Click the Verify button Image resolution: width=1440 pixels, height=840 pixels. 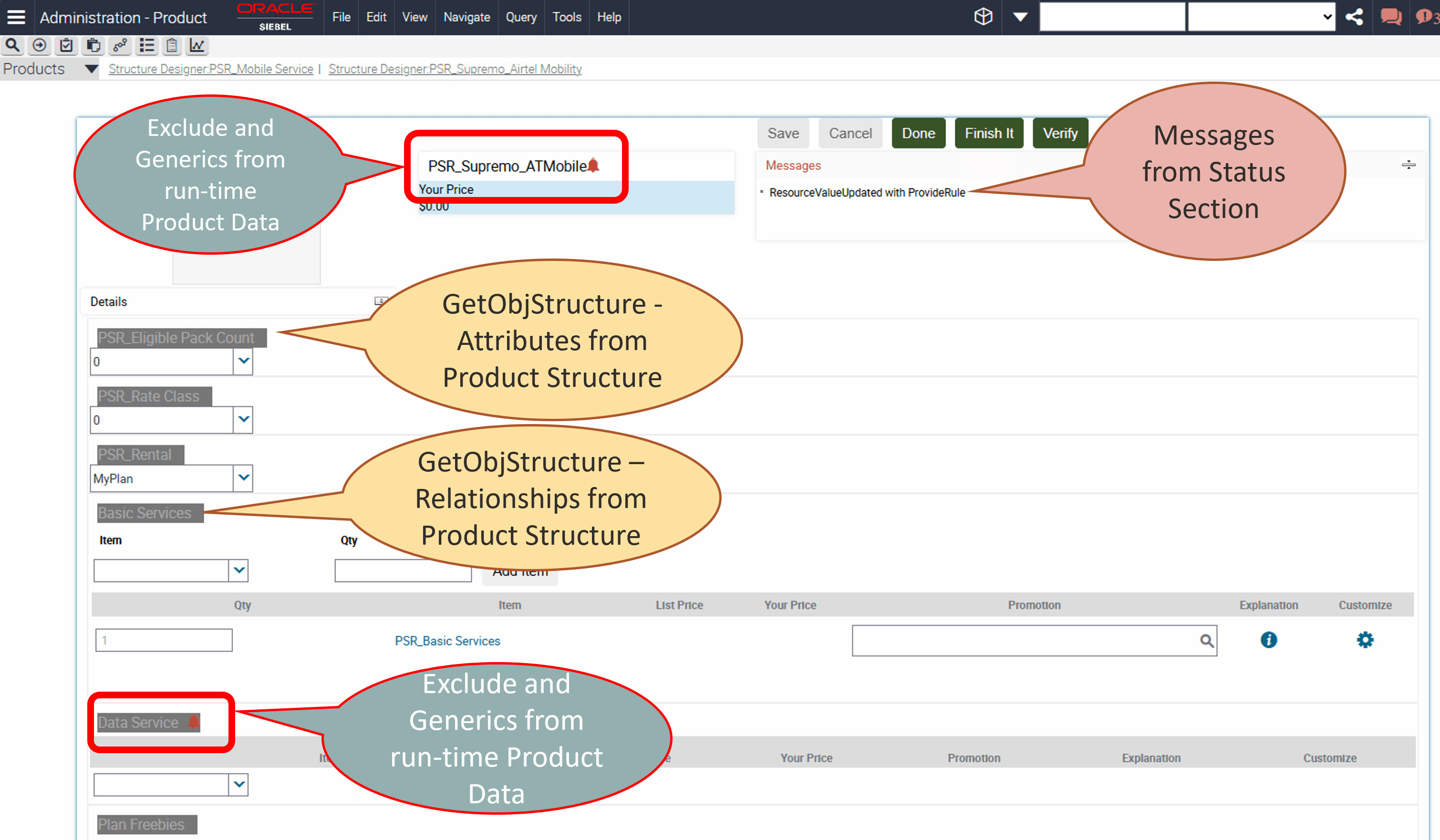(x=1060, y=133)
